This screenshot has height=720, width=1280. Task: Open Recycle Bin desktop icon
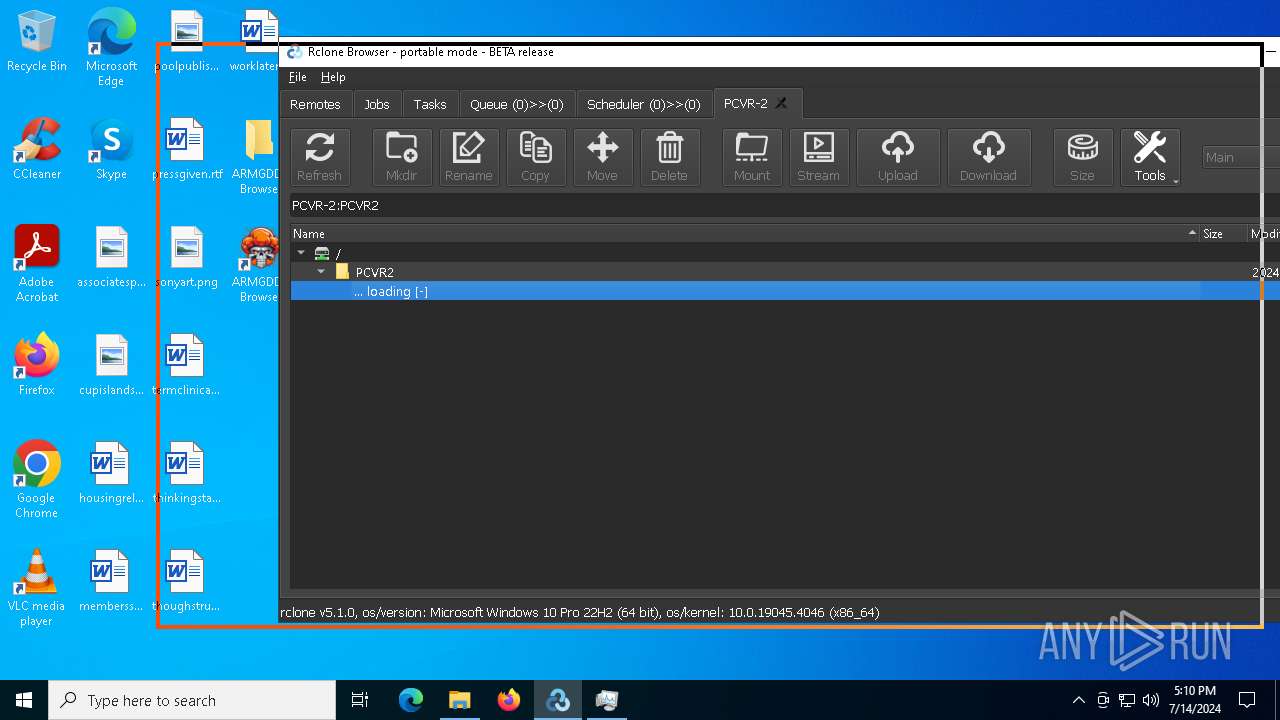(37, 42)
